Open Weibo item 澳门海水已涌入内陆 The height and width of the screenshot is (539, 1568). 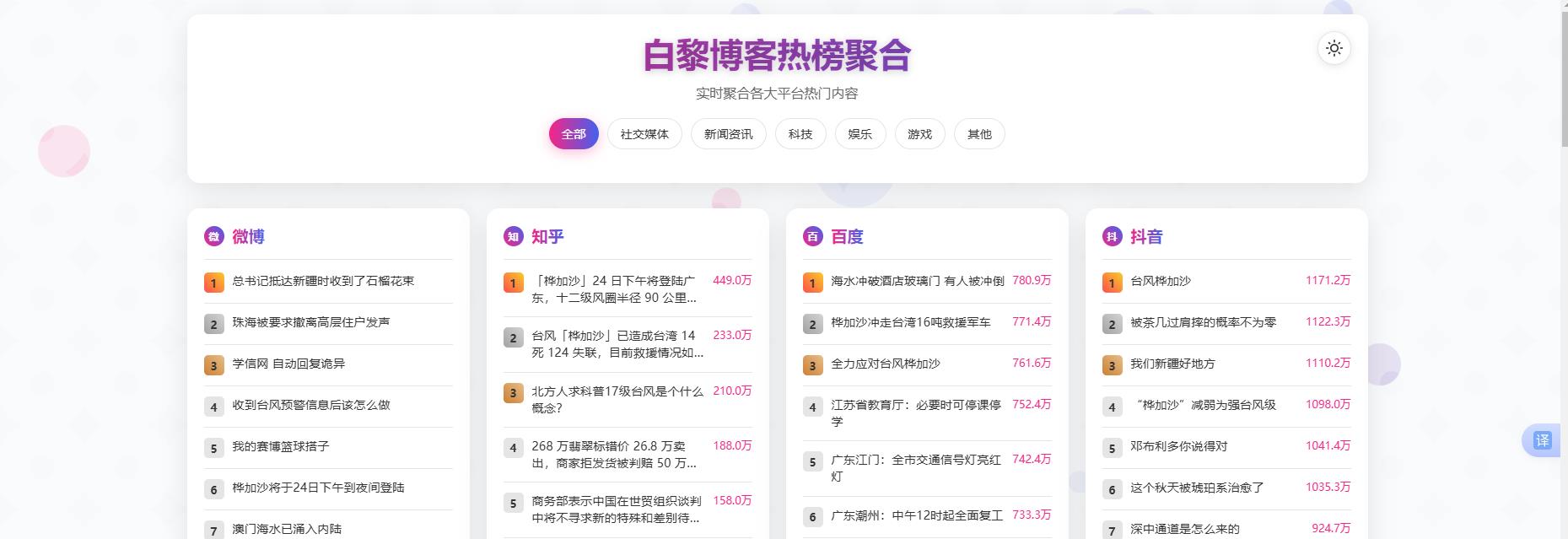coord(287,529)
